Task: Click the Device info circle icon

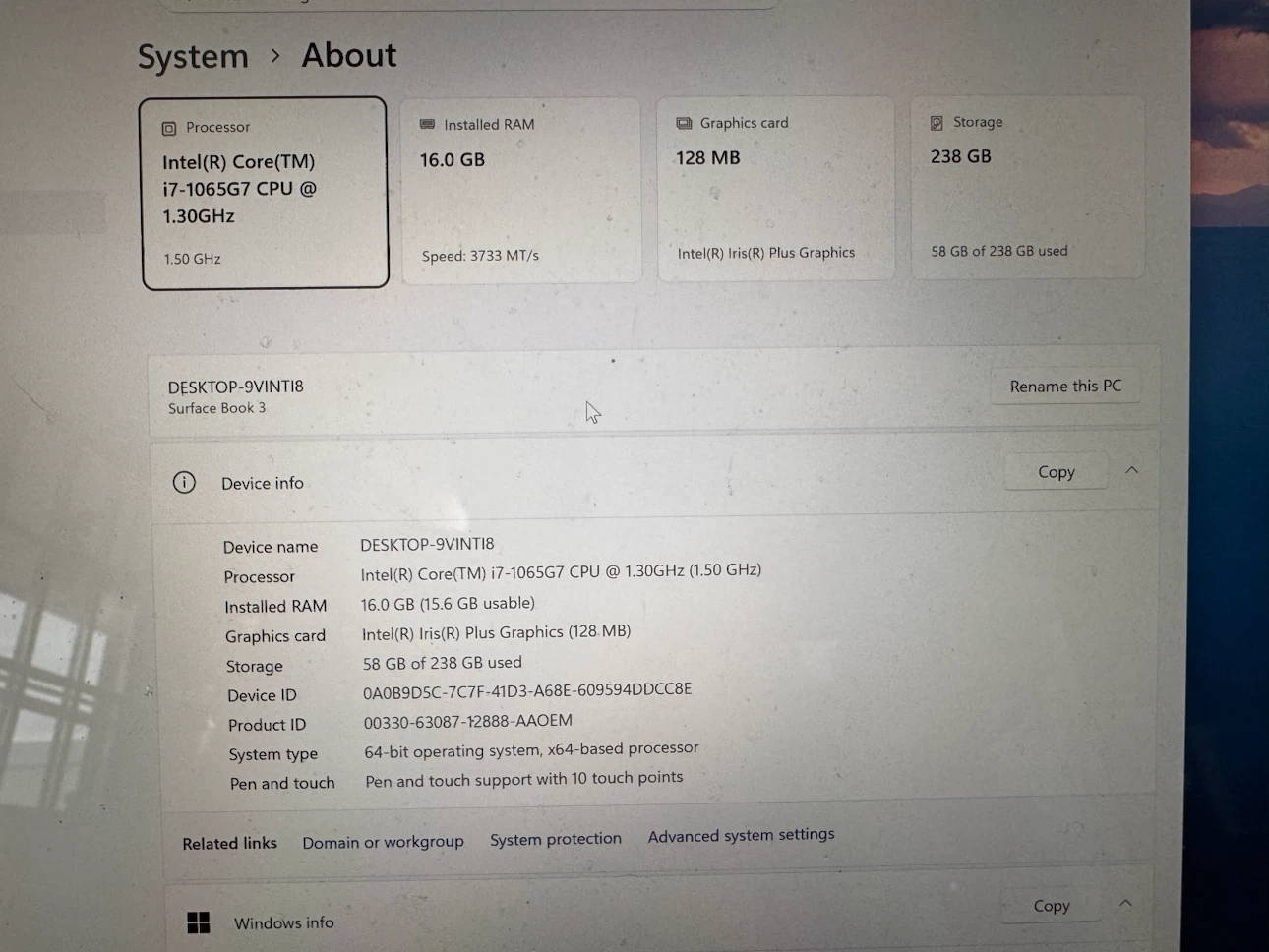Action: [x=184, y=482]
